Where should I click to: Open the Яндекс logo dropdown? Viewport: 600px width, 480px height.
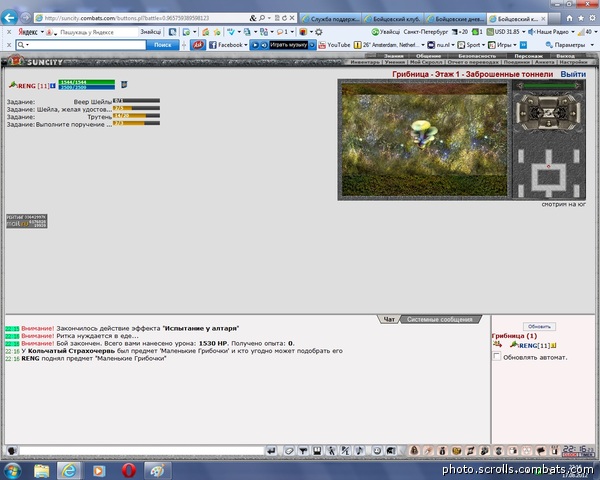click(x=42, y=32)
